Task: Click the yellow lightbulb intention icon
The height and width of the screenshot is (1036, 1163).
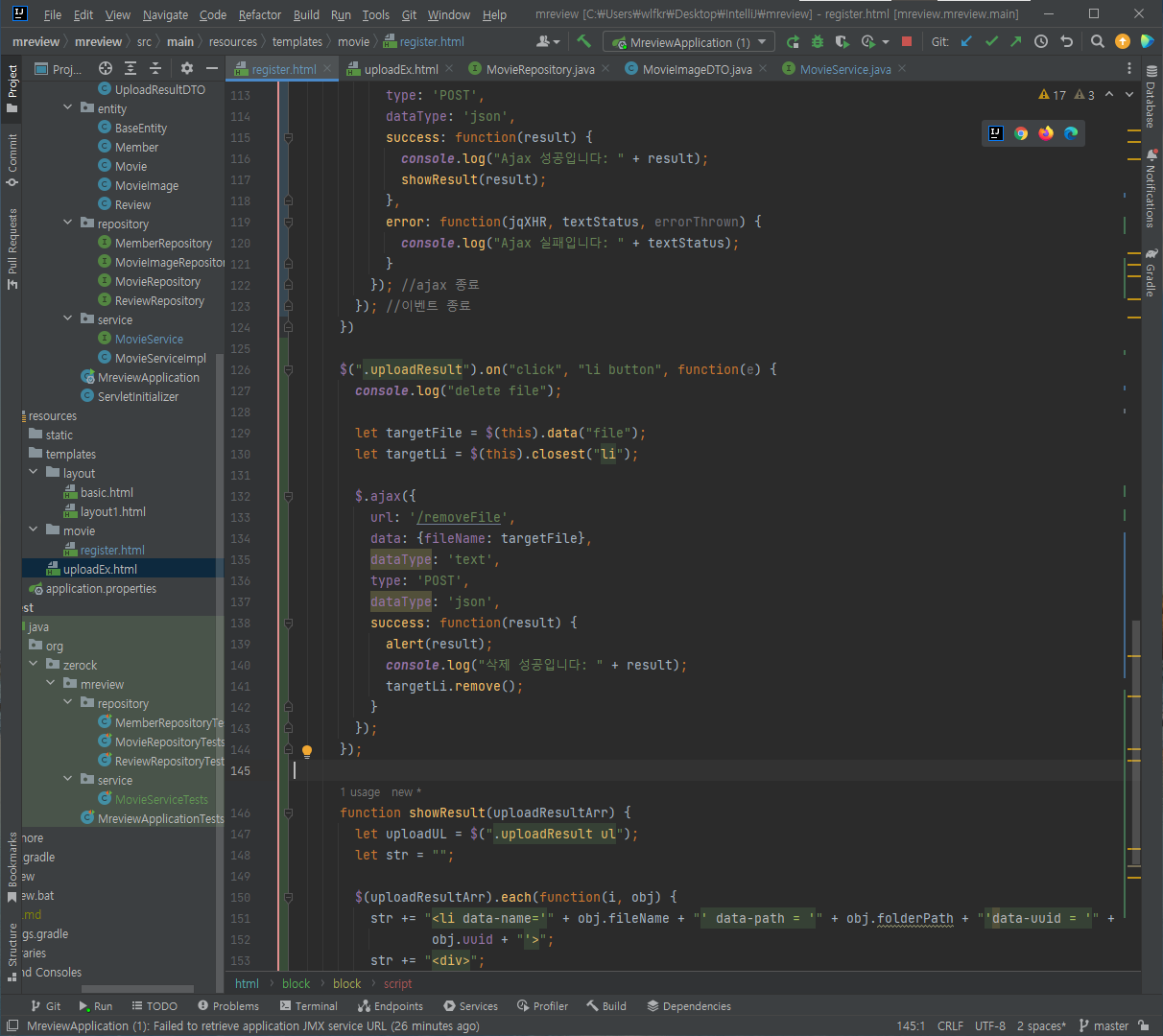Action: point(307,752)
